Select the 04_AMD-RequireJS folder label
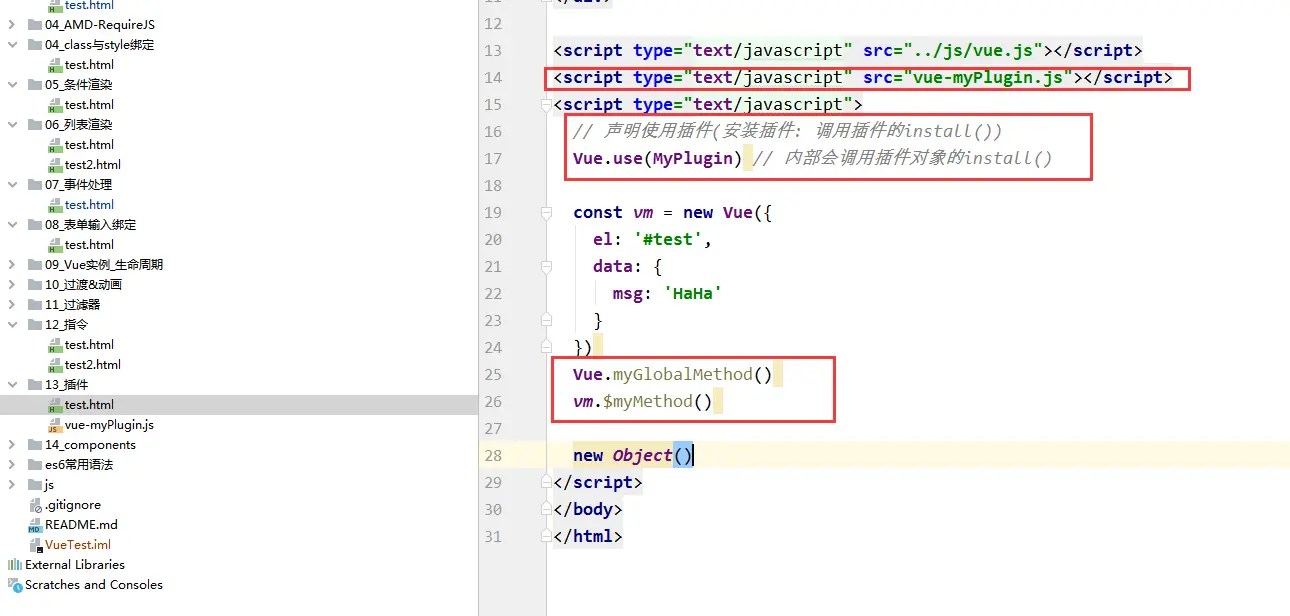Viewport: 1290px width, 616px height. [100, 25]
